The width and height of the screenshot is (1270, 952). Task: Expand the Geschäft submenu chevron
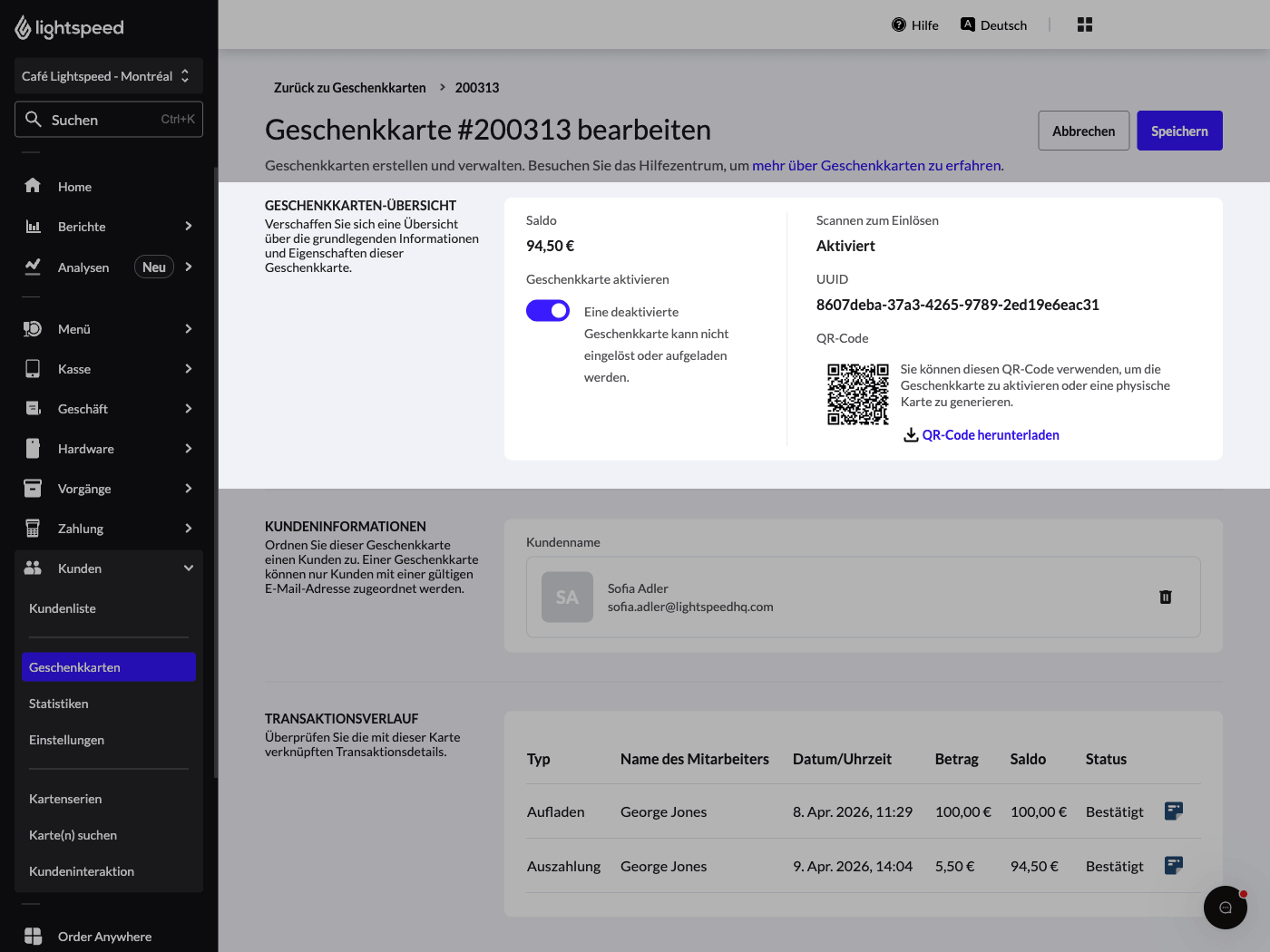(x=189, y=408)
